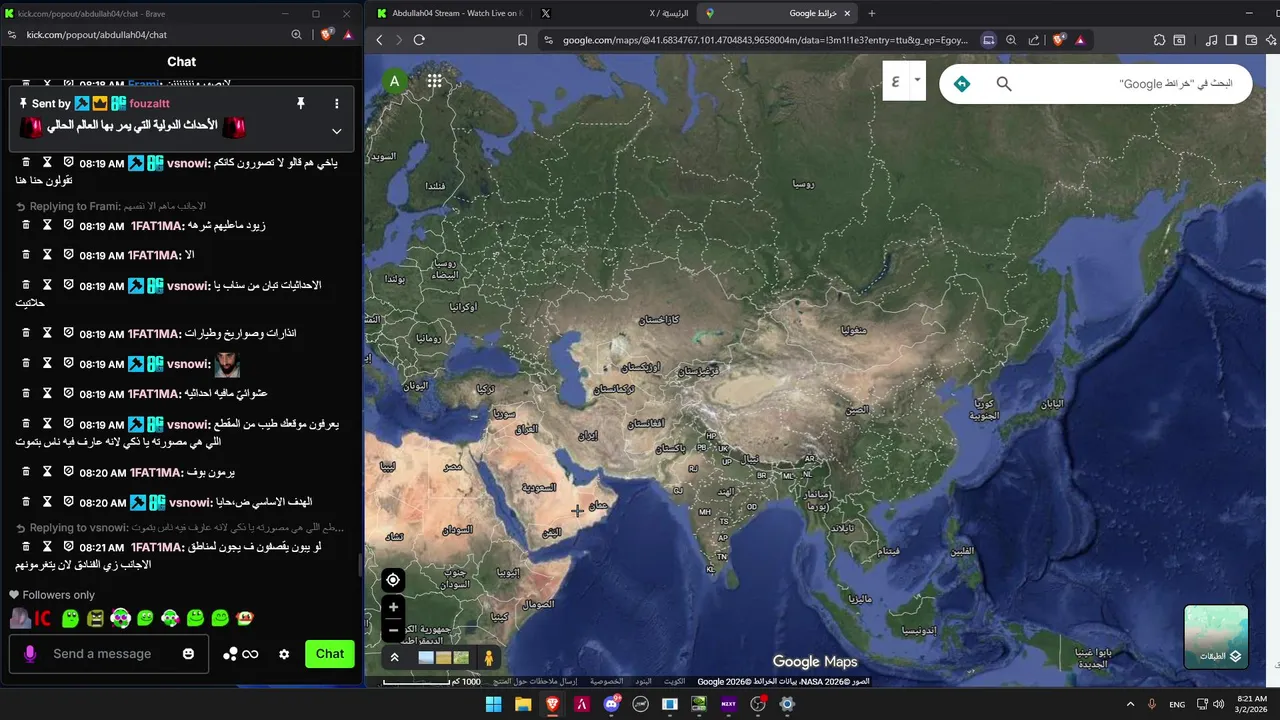Open the emoji picker smiley in chat input
This screenshot has height=720, width=1280.
tap(188, 653)
